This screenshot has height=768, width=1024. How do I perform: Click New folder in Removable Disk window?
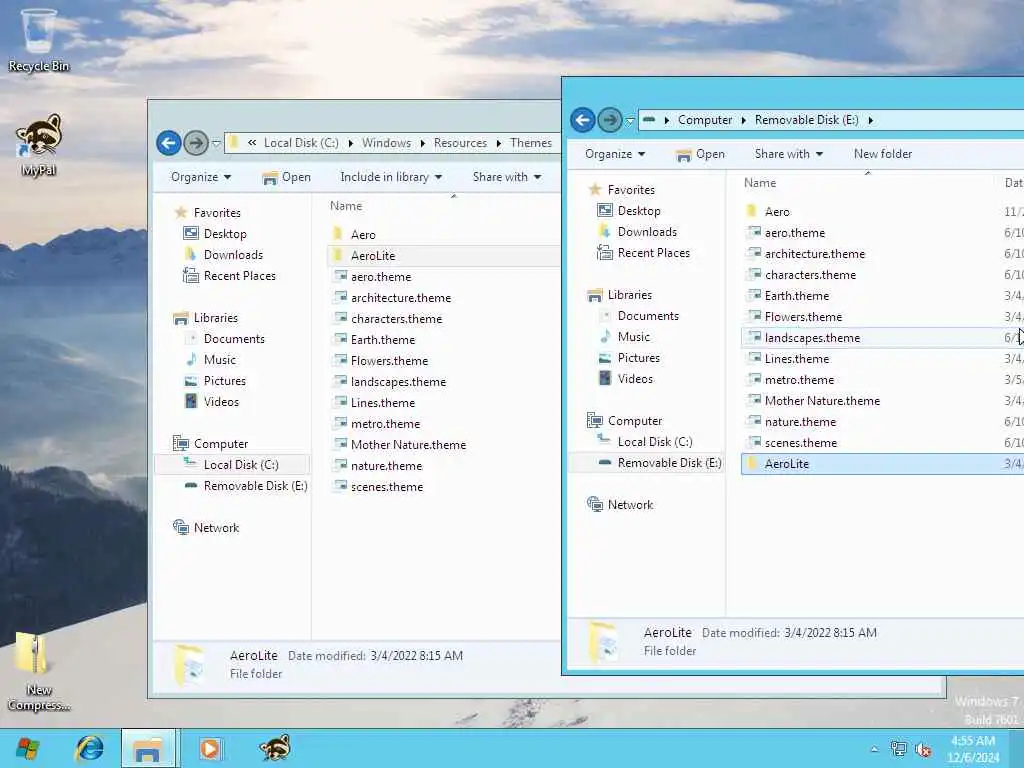(882, 154)
